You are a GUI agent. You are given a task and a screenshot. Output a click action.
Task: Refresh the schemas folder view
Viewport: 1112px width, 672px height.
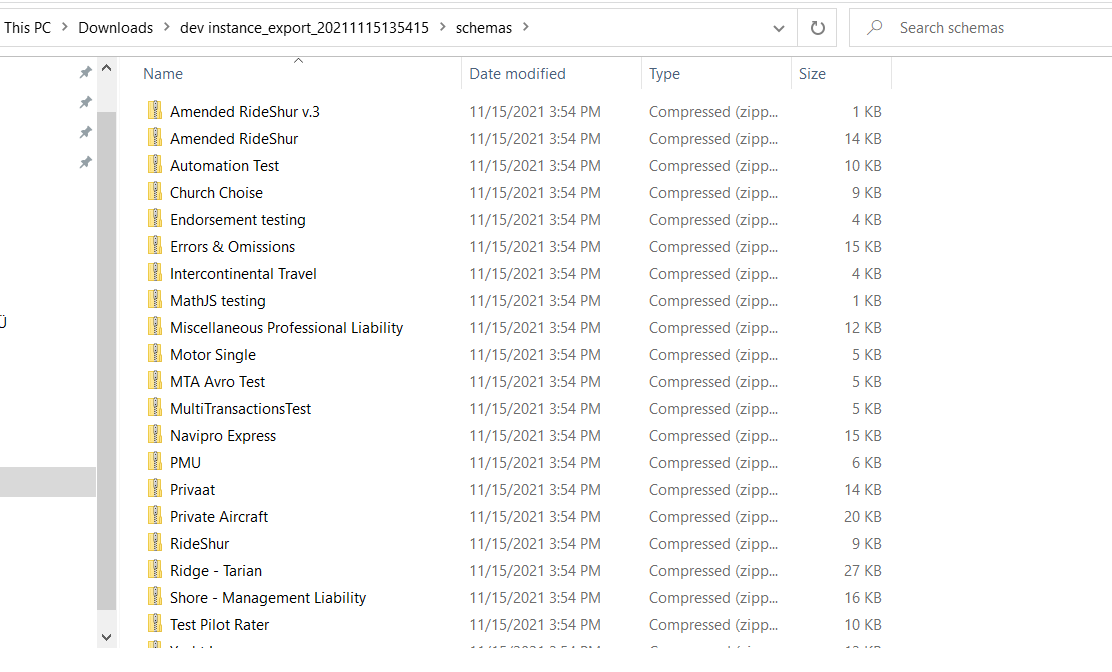(816, 27)
